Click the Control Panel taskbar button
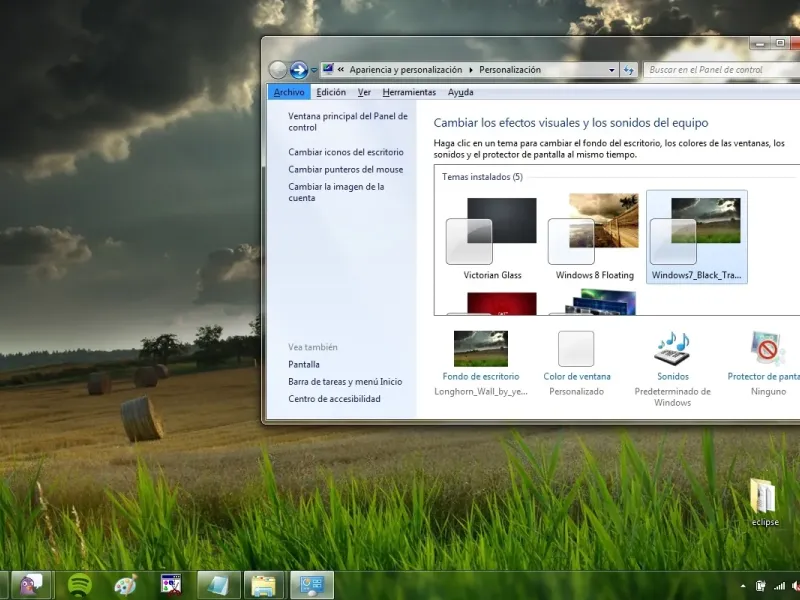The height and width of the screenshot is (600, 800). click(312, 585)
